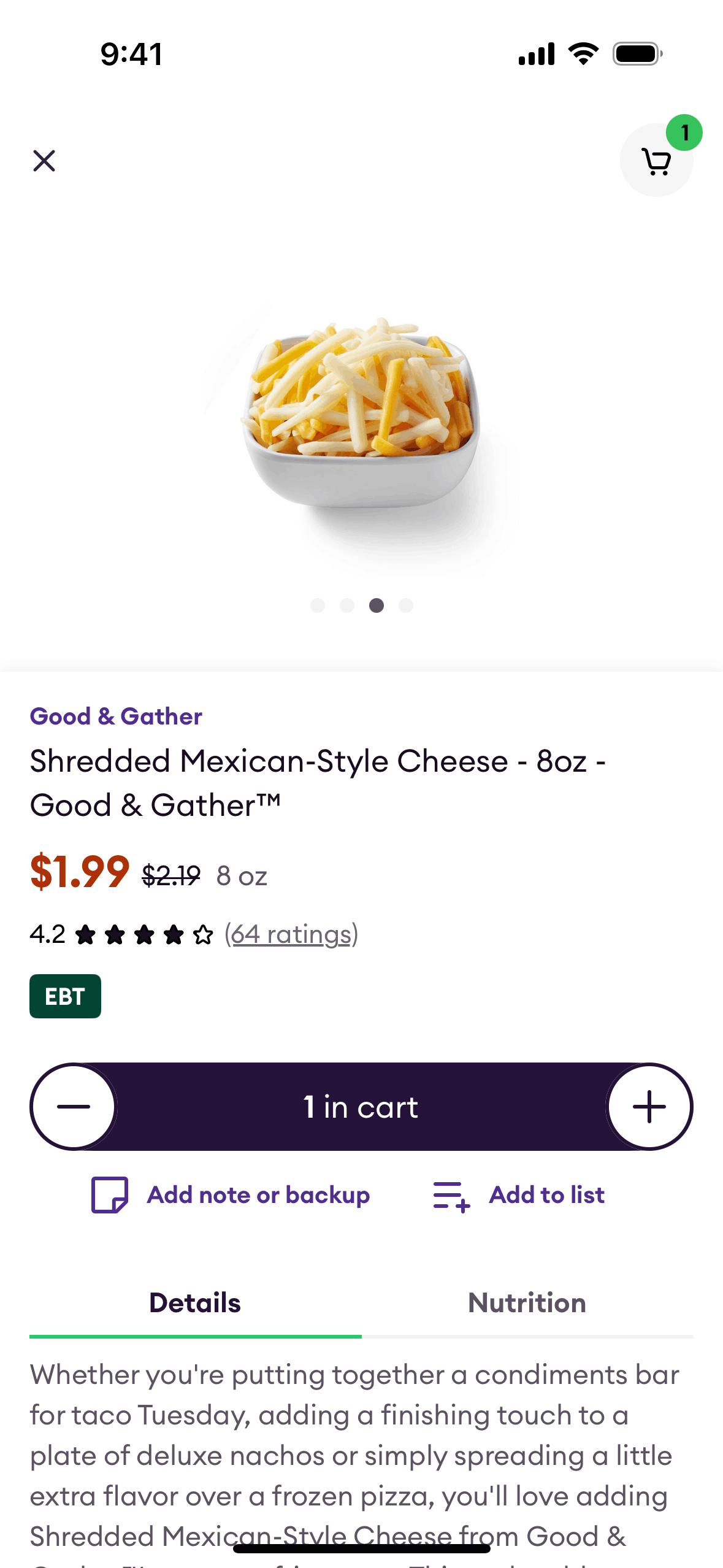
Task: Open the 64 ratings link
Action: click(291, 934)
